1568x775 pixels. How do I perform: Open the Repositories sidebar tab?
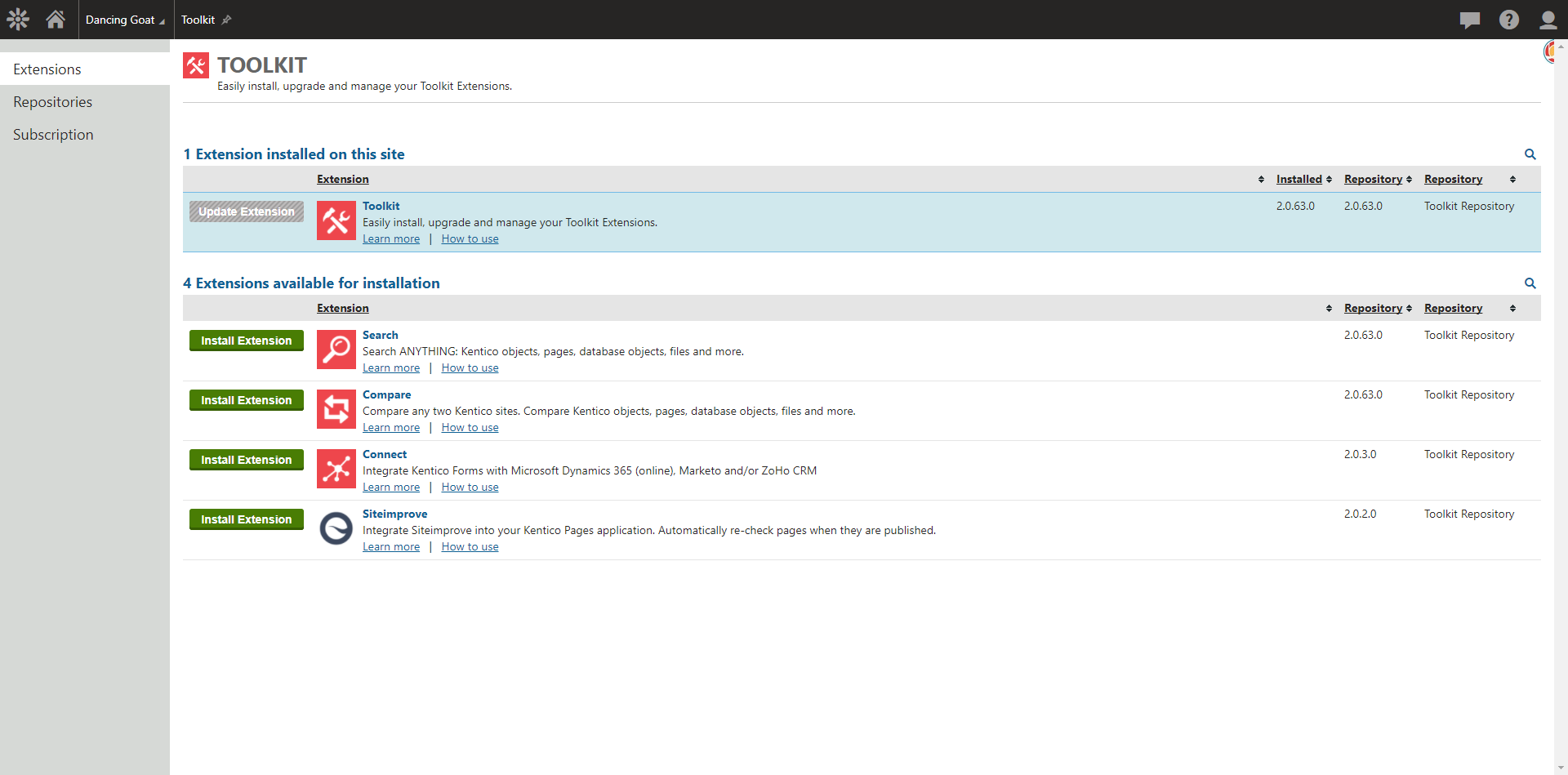click(85, 102)
